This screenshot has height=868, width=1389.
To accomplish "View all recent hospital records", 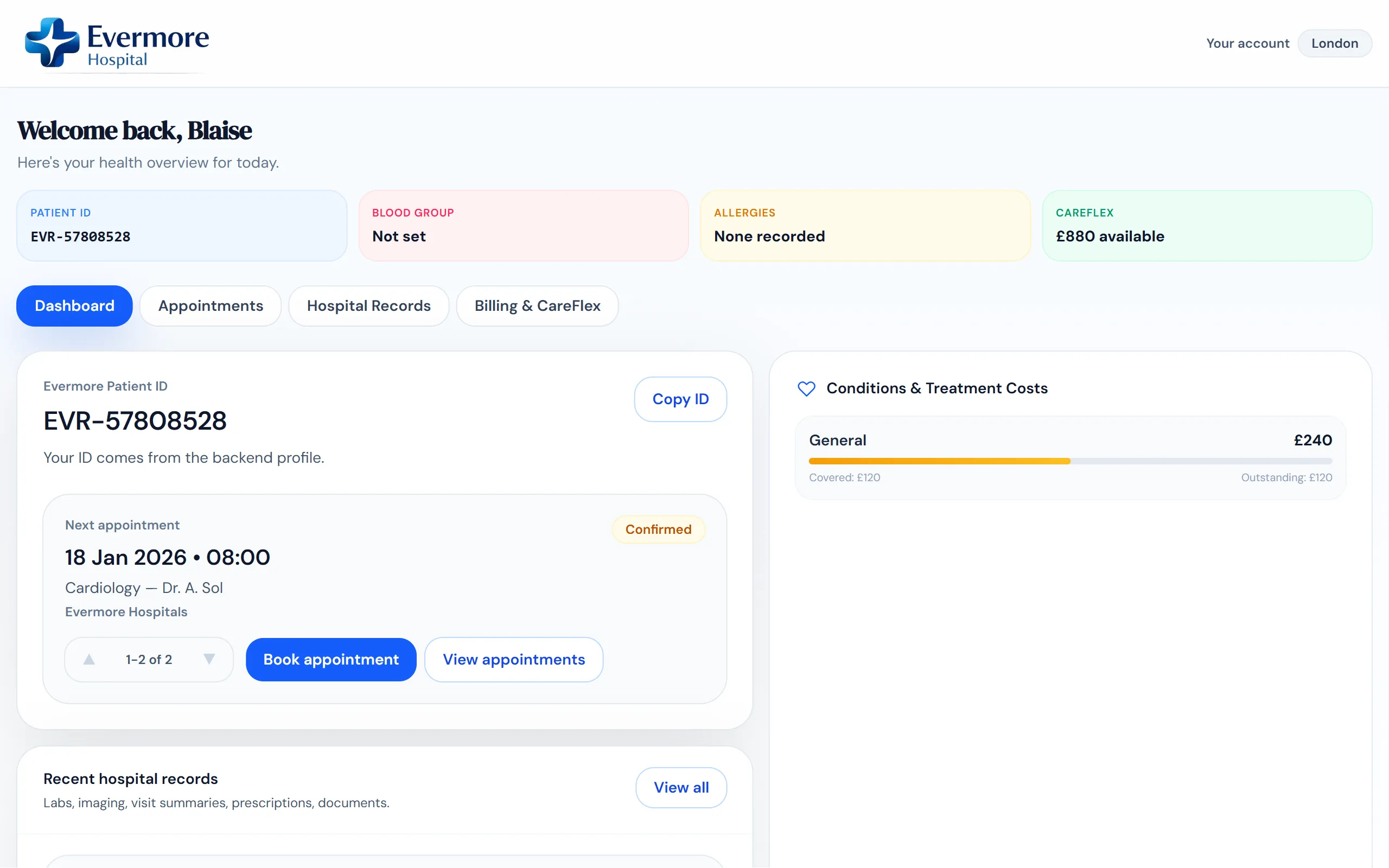I will click(681, 787).
